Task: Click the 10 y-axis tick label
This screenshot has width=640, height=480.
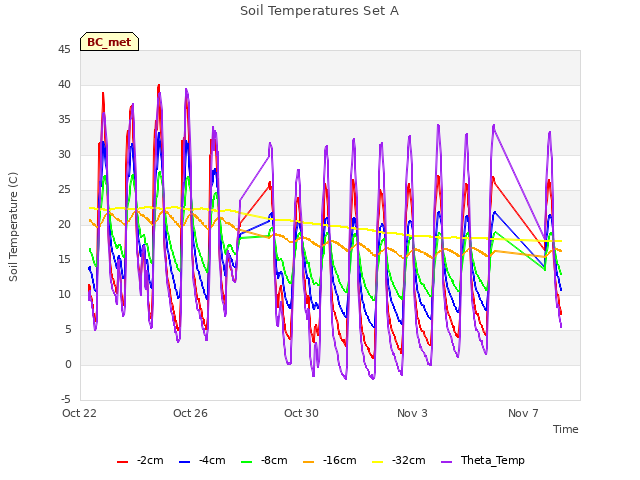Action: pos(64,294)
